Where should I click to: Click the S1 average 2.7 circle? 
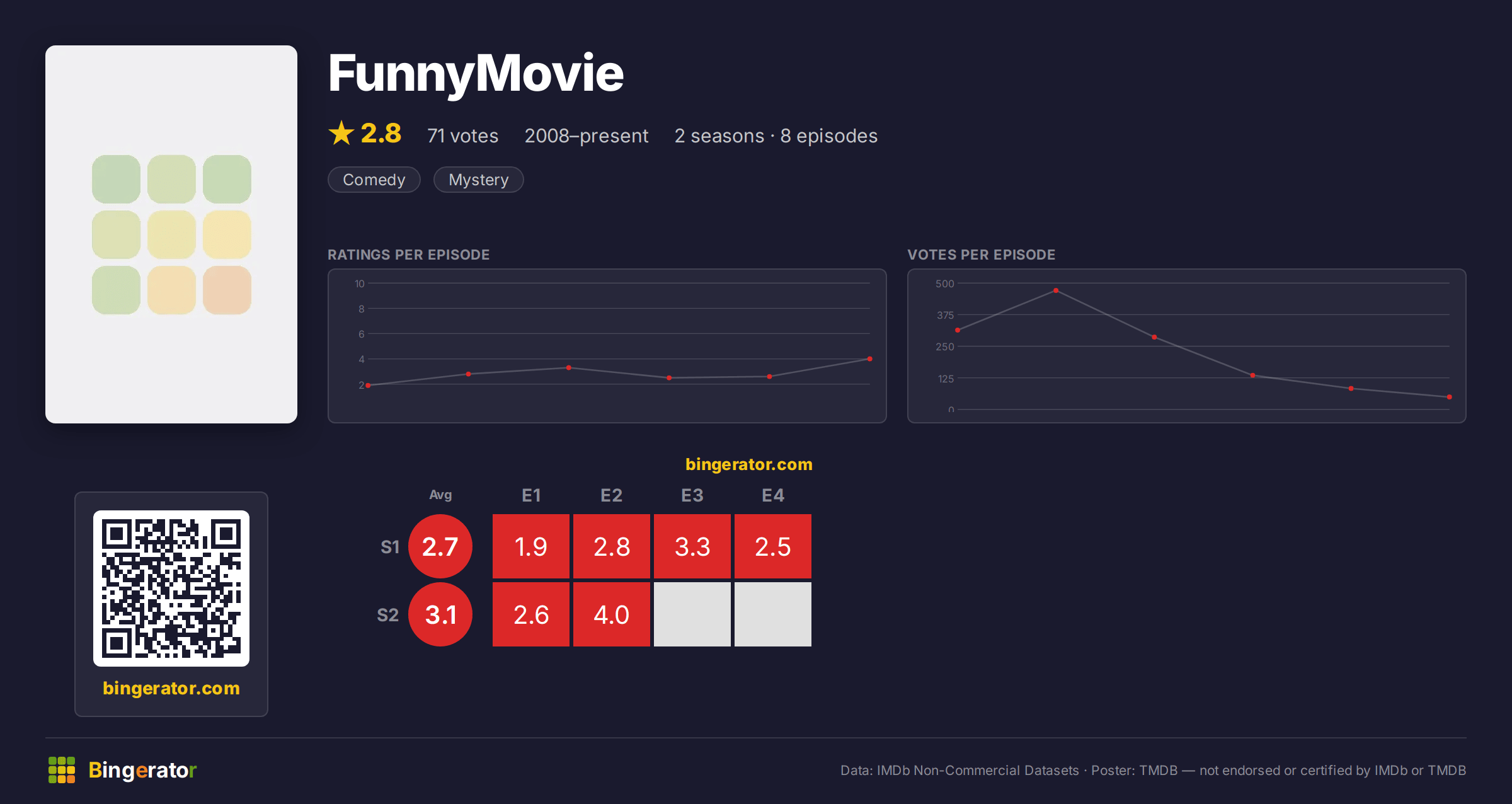pyautogui.click(x=440, y=546)
